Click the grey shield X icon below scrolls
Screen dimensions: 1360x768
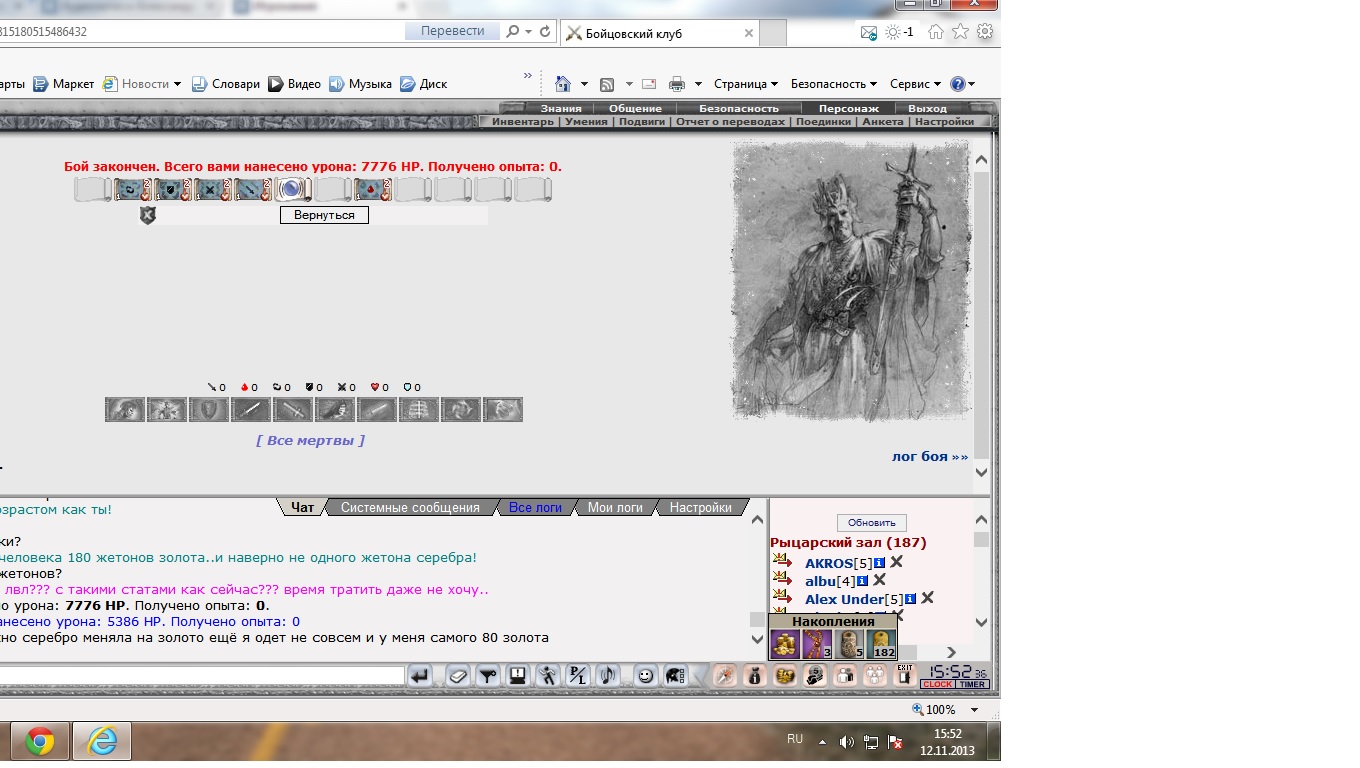coord(148,215)
